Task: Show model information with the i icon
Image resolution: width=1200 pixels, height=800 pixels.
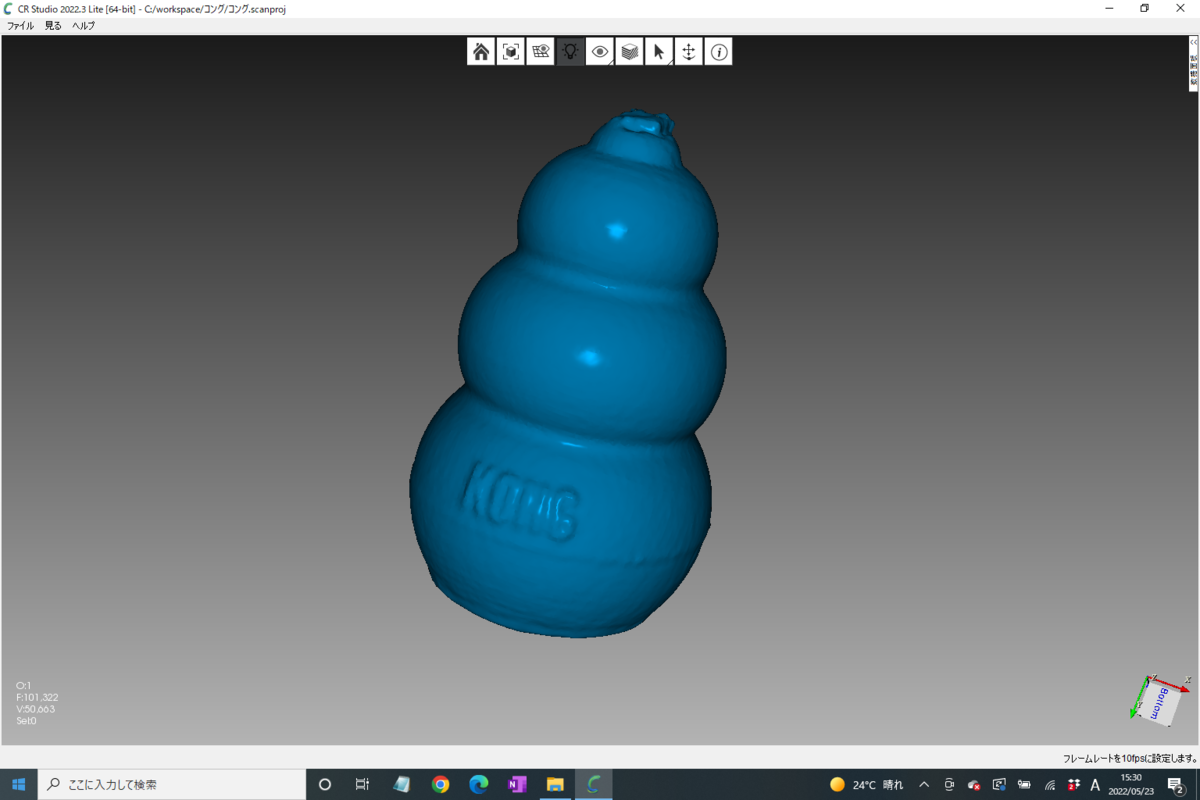Action: click(719, 52)
